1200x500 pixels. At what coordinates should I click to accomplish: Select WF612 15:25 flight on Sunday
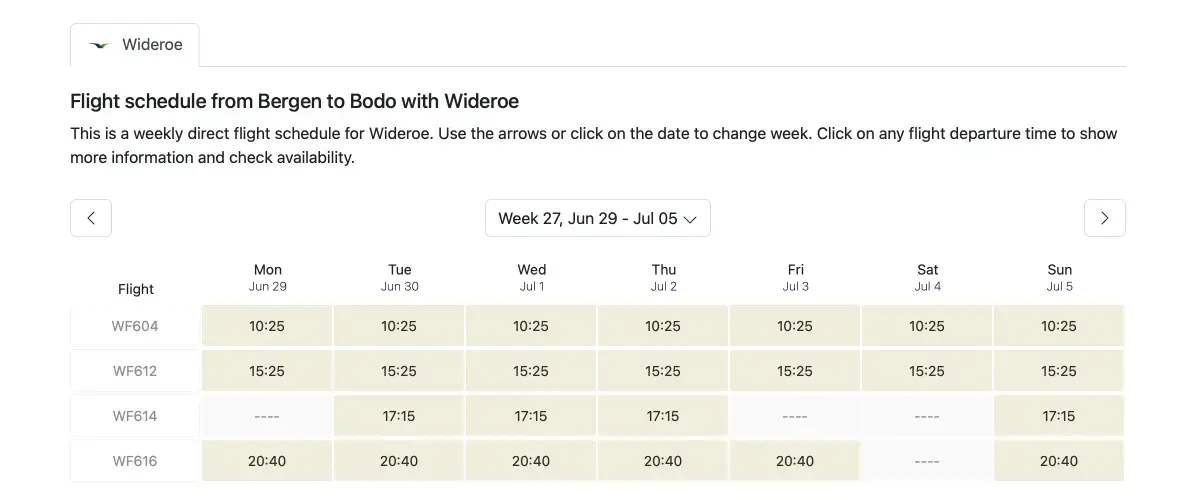(1059, 371)
